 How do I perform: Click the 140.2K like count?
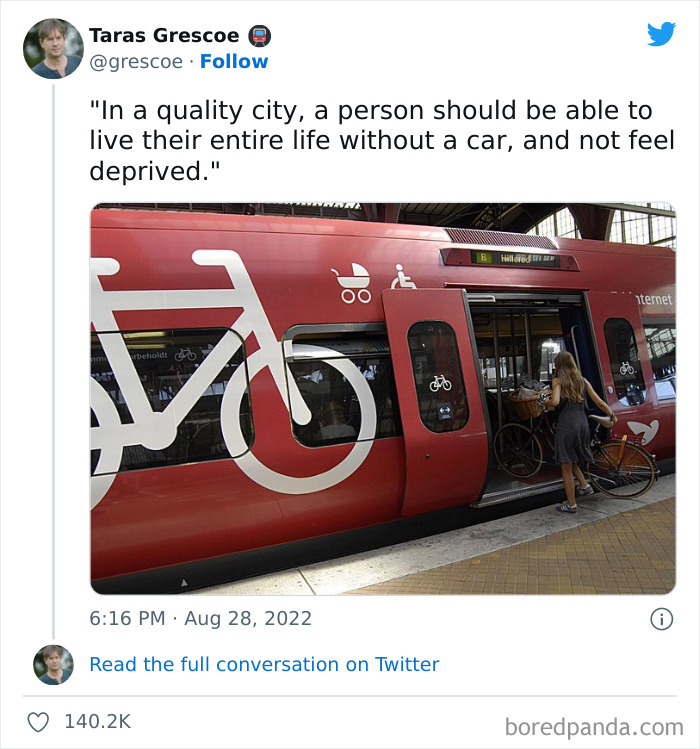97,721
